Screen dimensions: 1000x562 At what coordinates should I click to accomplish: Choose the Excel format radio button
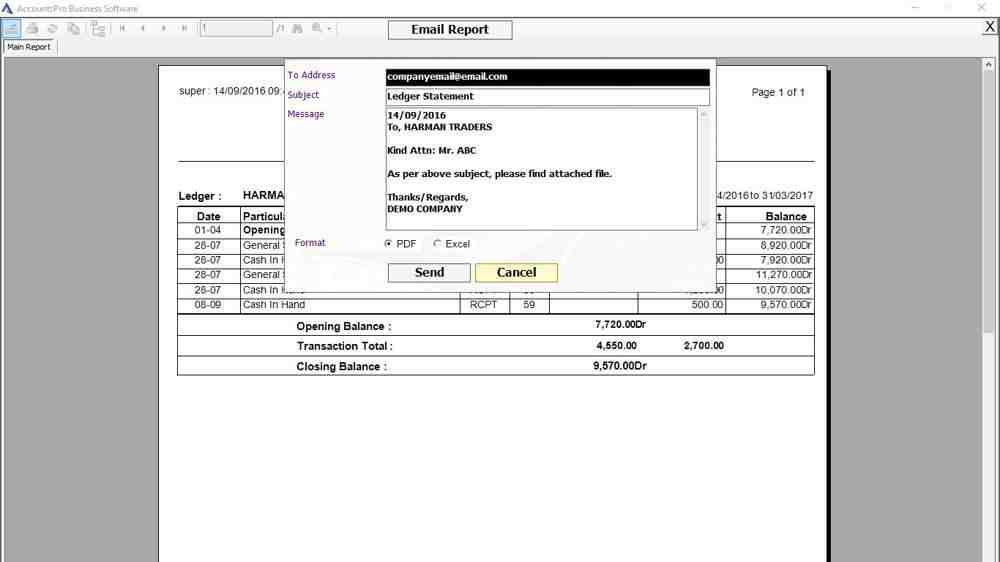tap(437, 244)
